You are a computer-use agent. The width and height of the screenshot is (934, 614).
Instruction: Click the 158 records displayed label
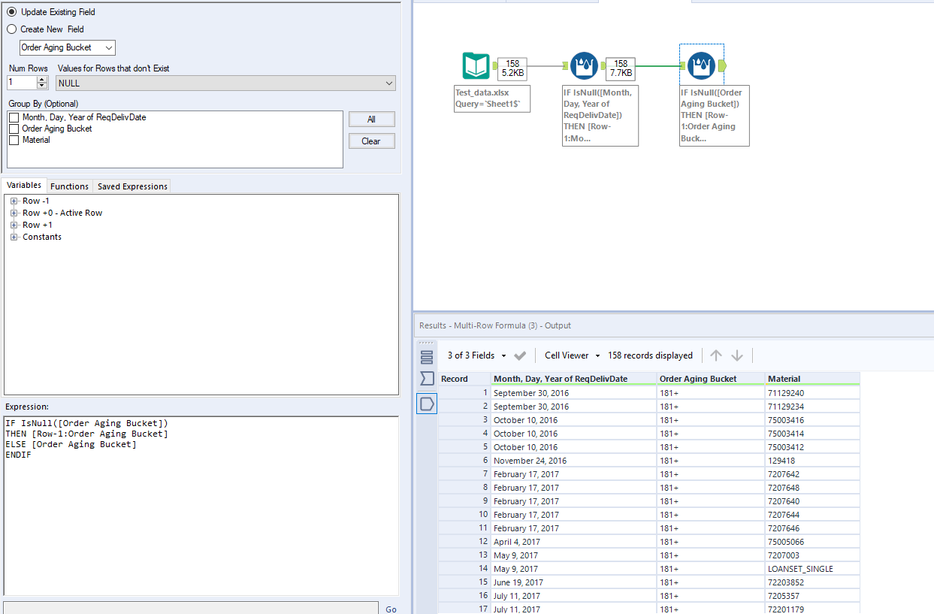click(650, 356)
